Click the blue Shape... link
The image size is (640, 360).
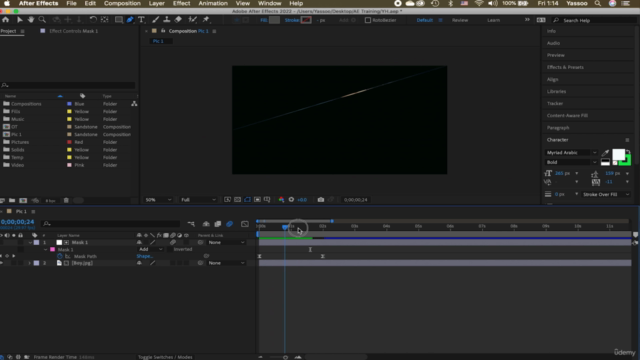click(x=144, y=256)
